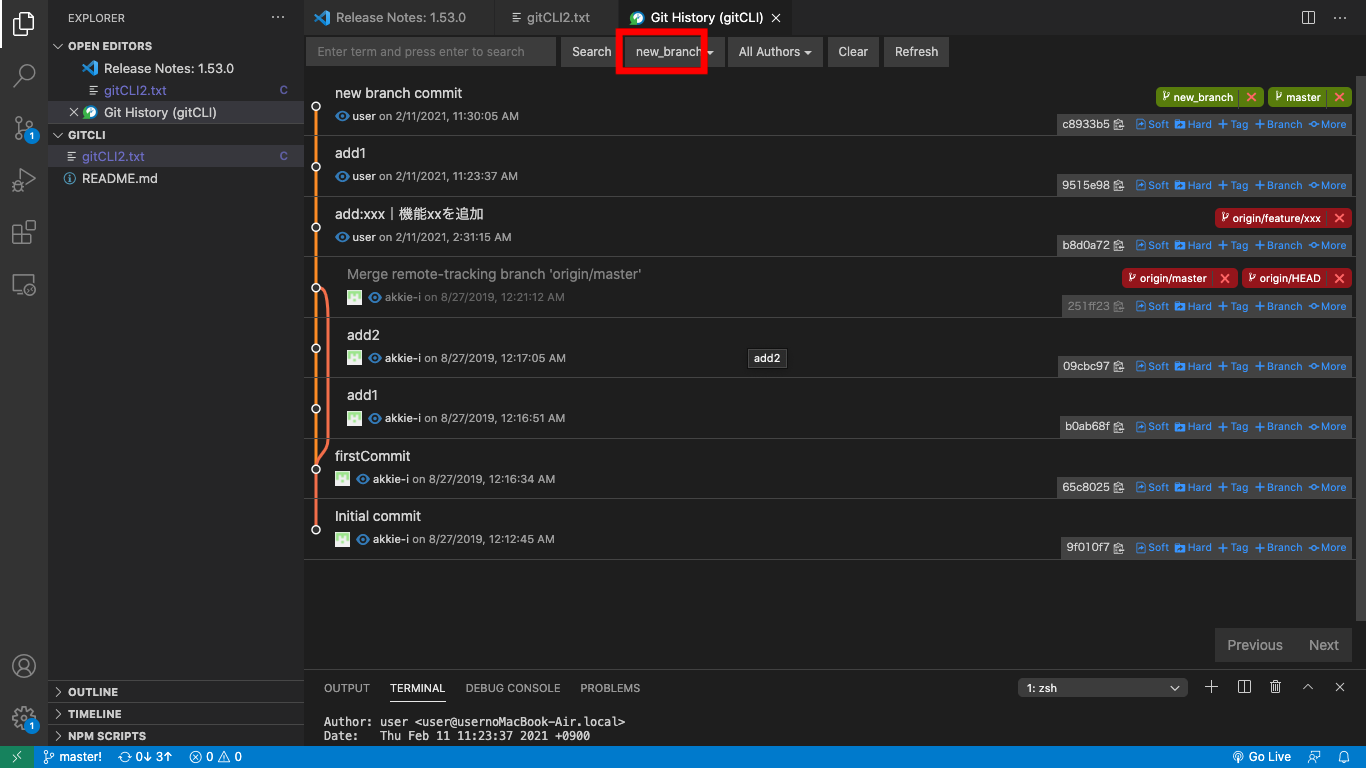1366x768 pixels.
Task: Copy the commit hash c8933b5
Action: click(1119, 125)
